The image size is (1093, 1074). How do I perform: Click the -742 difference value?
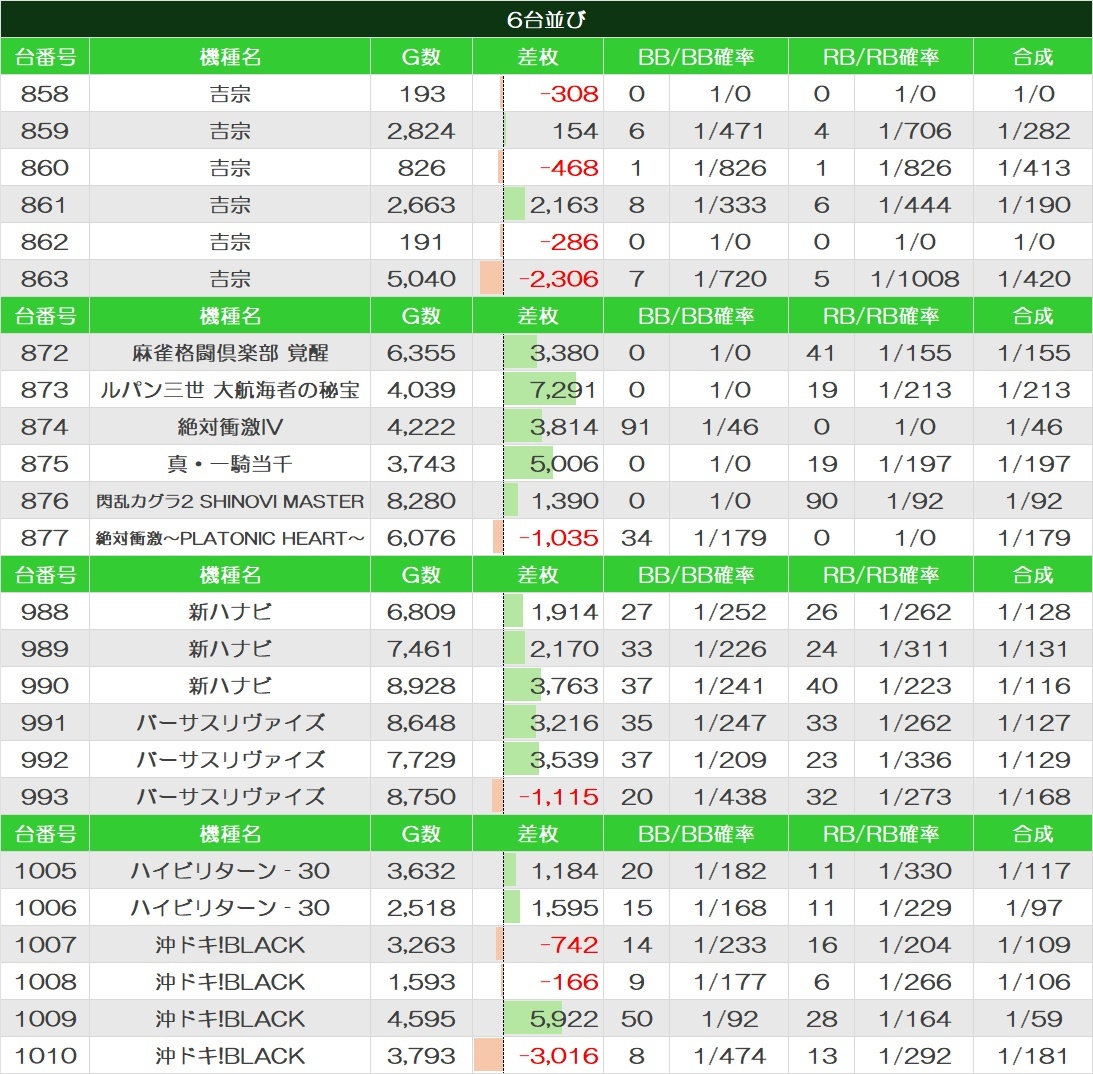tap(569, 945)
